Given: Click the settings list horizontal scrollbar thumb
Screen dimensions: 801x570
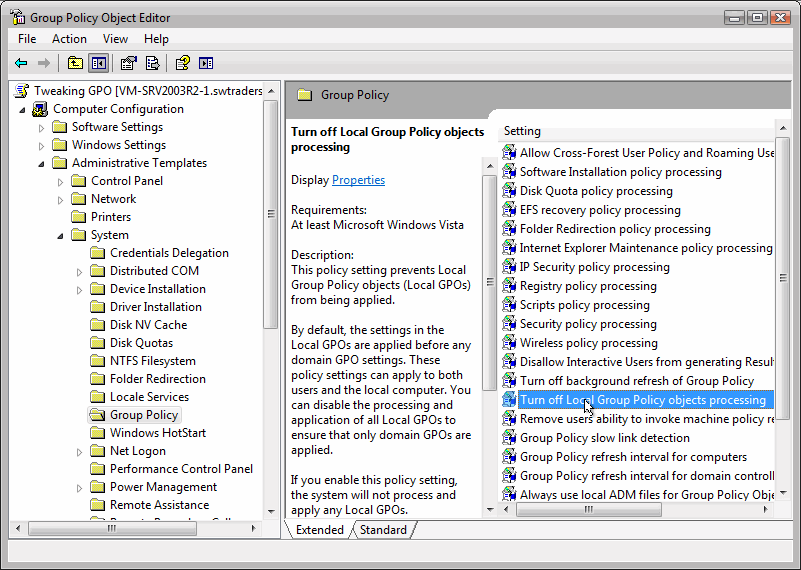Looking at the screenshot, I should pyautogui.click(x=588, y=509).
